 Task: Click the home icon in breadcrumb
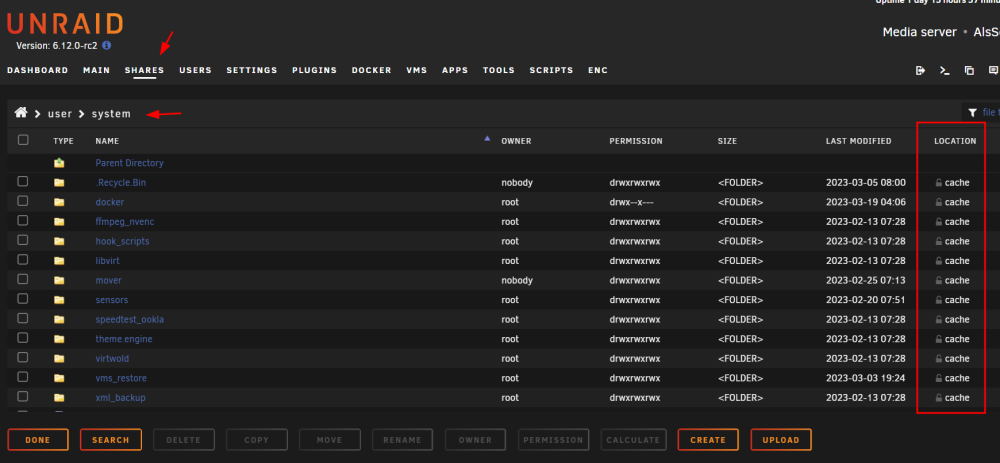(x=21, y=113)
